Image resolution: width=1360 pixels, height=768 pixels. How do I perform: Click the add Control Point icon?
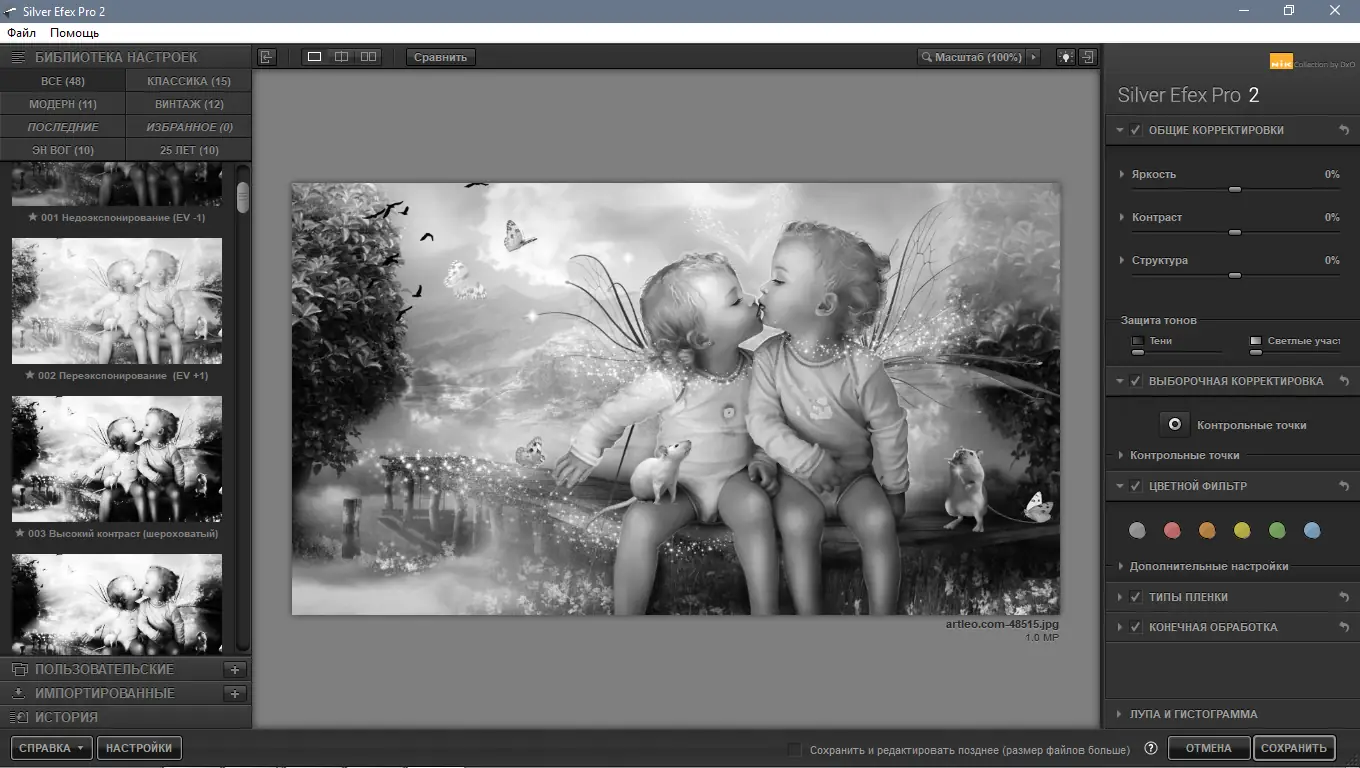(1174, 423)
